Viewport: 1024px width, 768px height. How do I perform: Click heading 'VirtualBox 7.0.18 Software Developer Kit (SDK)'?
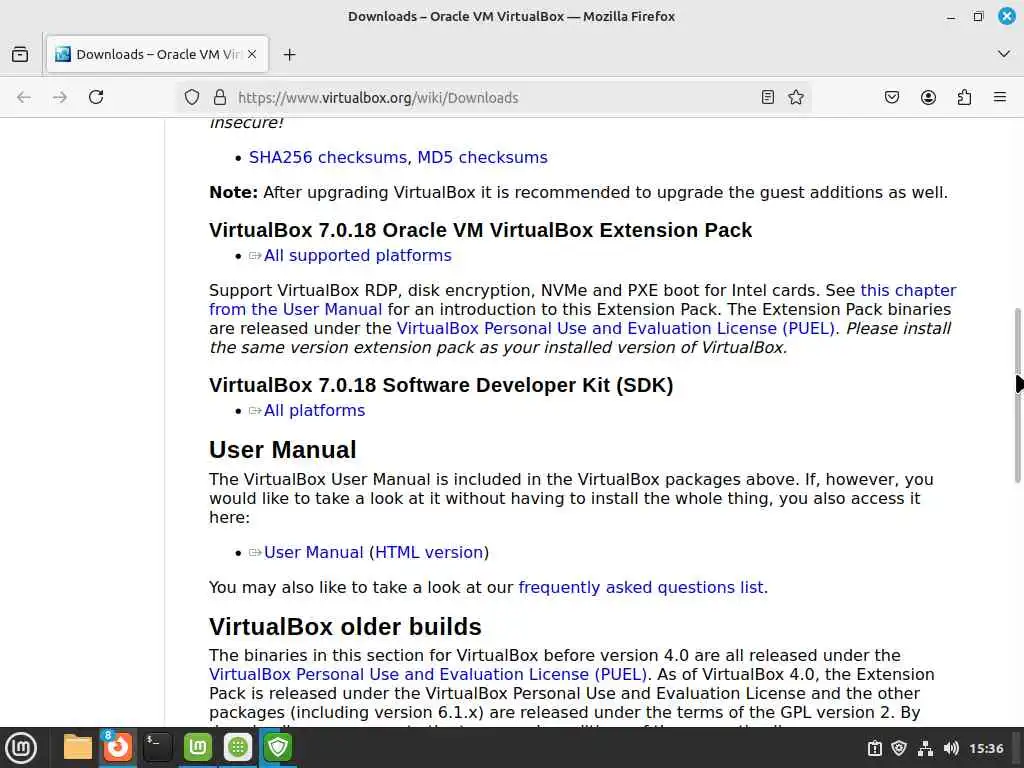coord(441,385)
